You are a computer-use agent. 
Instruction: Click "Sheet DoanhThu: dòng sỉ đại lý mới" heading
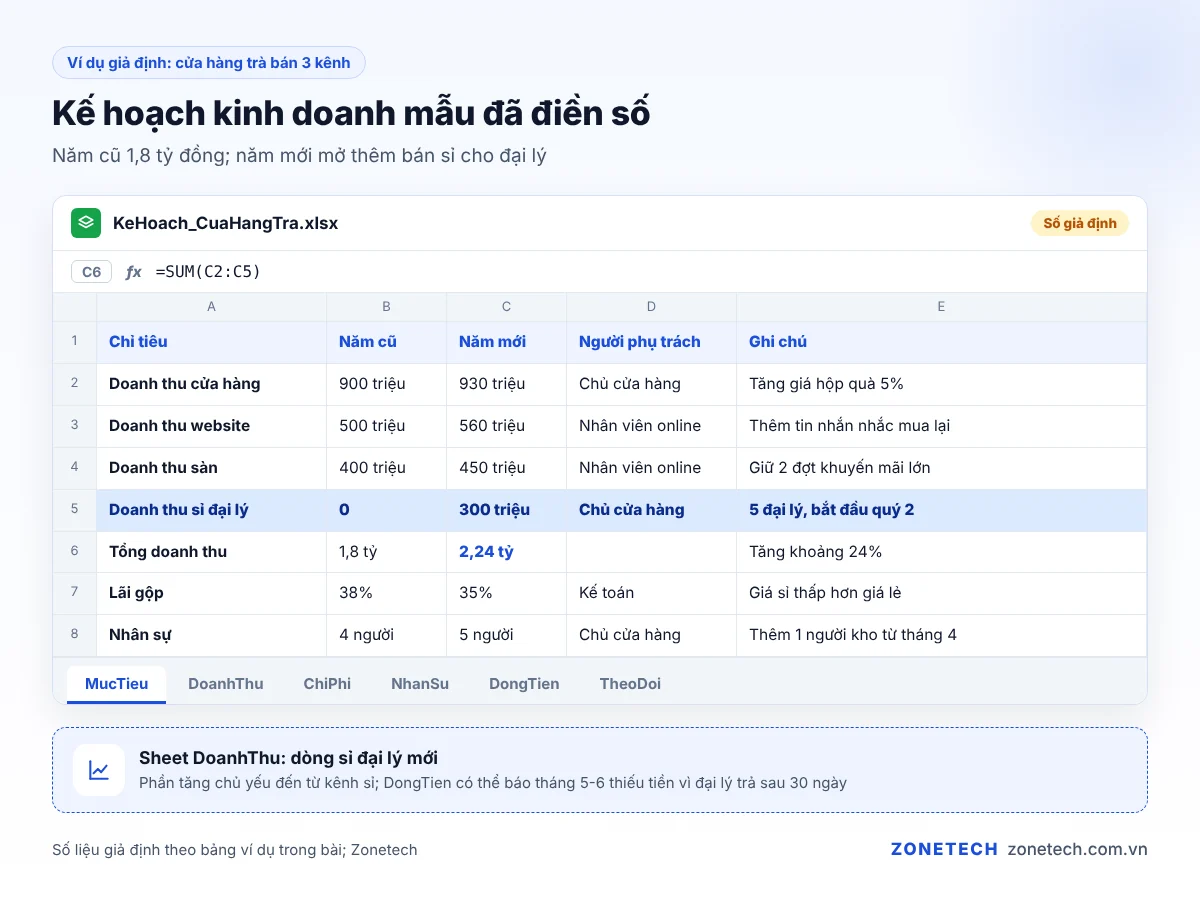pyautogui.click(x=288, y=758)
